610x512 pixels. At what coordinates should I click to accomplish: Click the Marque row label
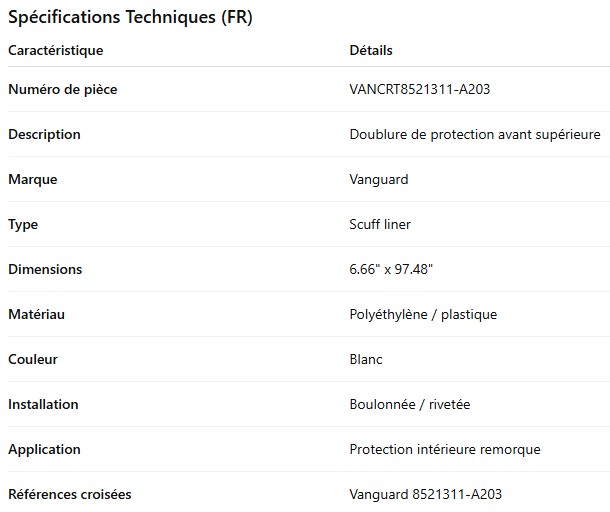click(33, 180)
